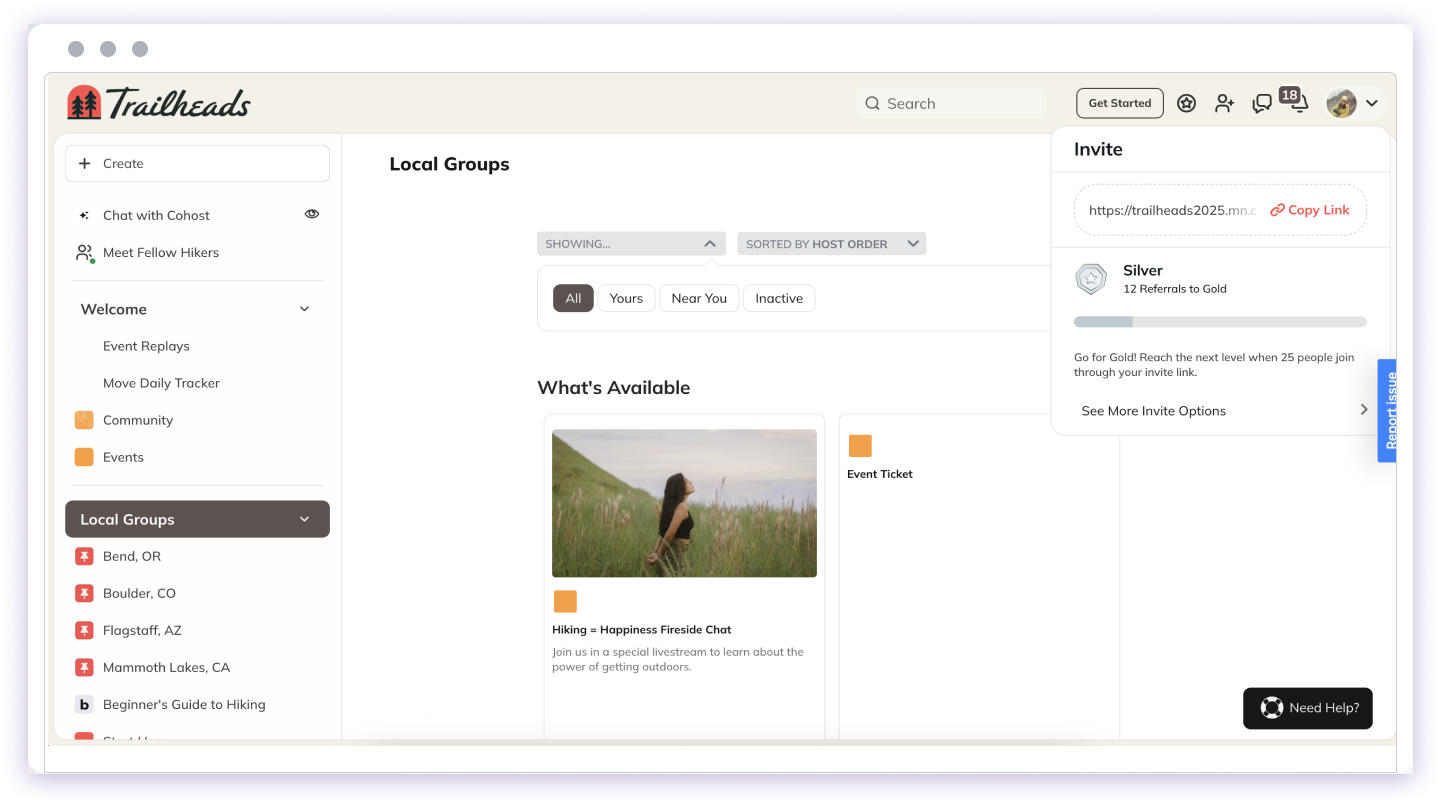Screen dimensions: 1441x806
Task: Open the messages chat bubble icon
Action: click(x=1261, y=103)
